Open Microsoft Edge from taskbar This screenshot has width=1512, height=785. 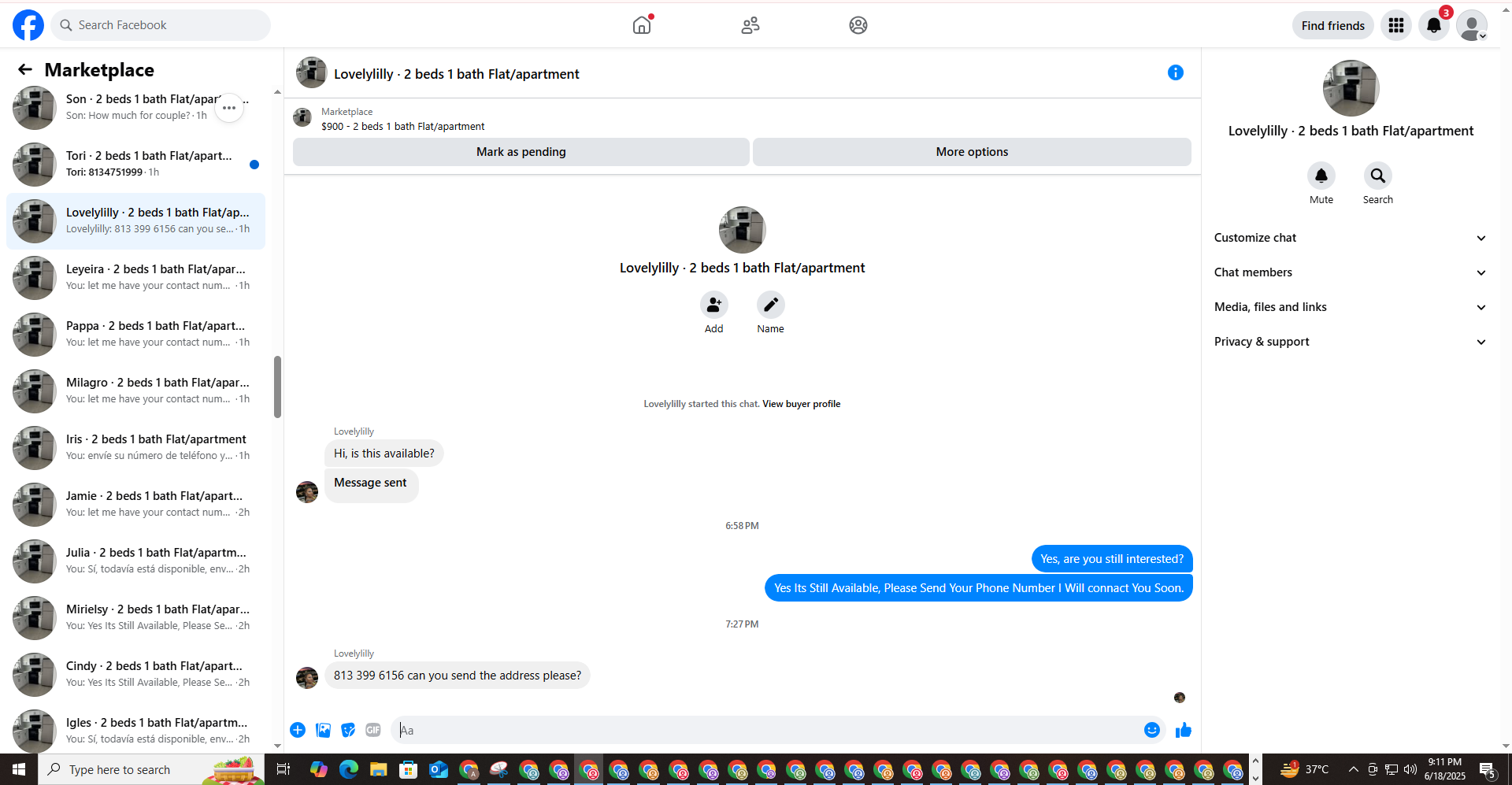(x=349, y=769)
